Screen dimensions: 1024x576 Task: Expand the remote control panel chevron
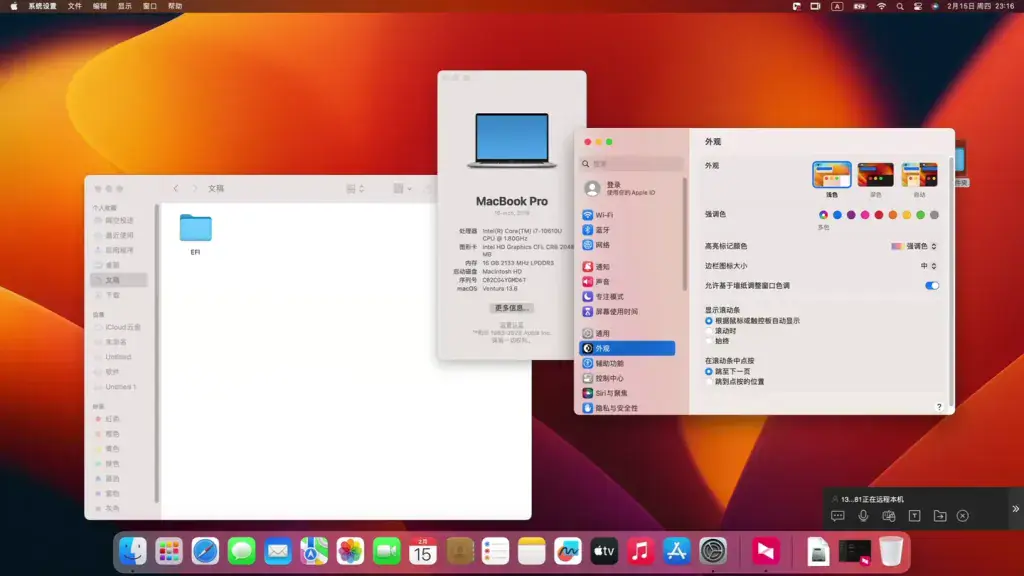coord(1016,509)
